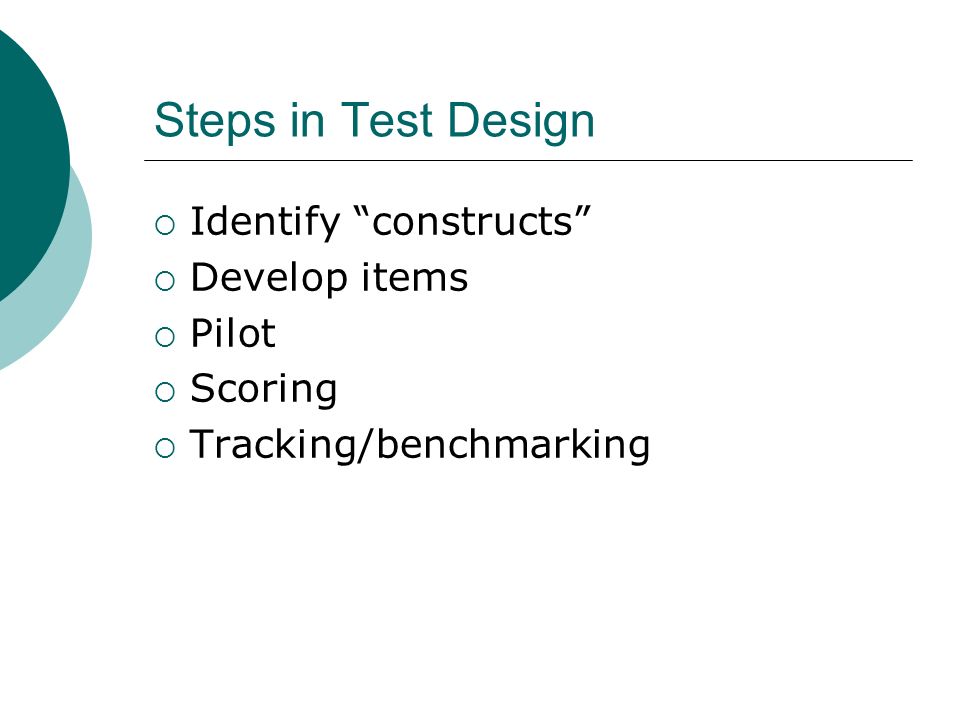Click the bullet circle before Tracking/benchmarking
Viewport: 960px width, 720px height.
[x=165, y=448]
